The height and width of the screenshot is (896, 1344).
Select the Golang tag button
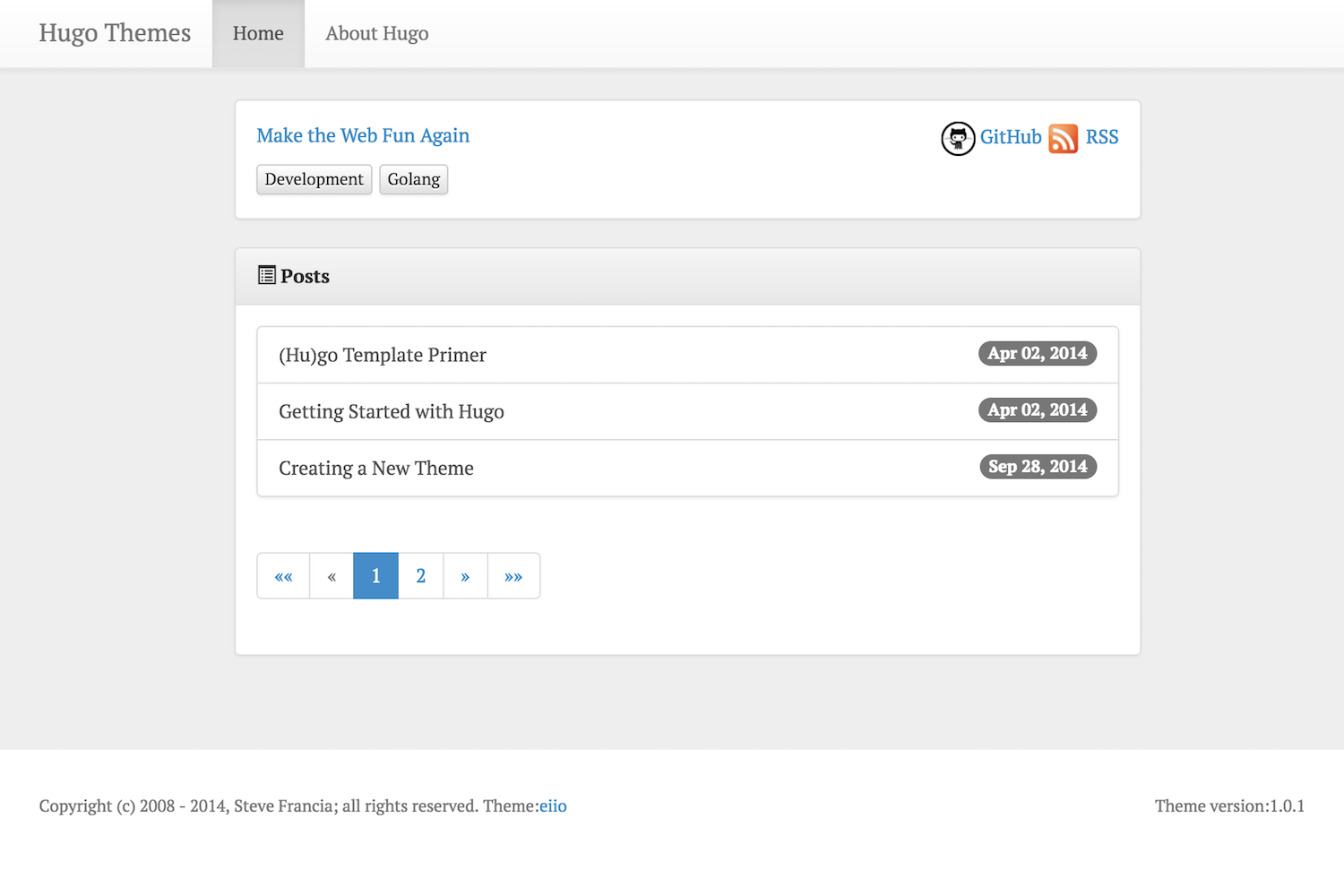click(414, 179)
